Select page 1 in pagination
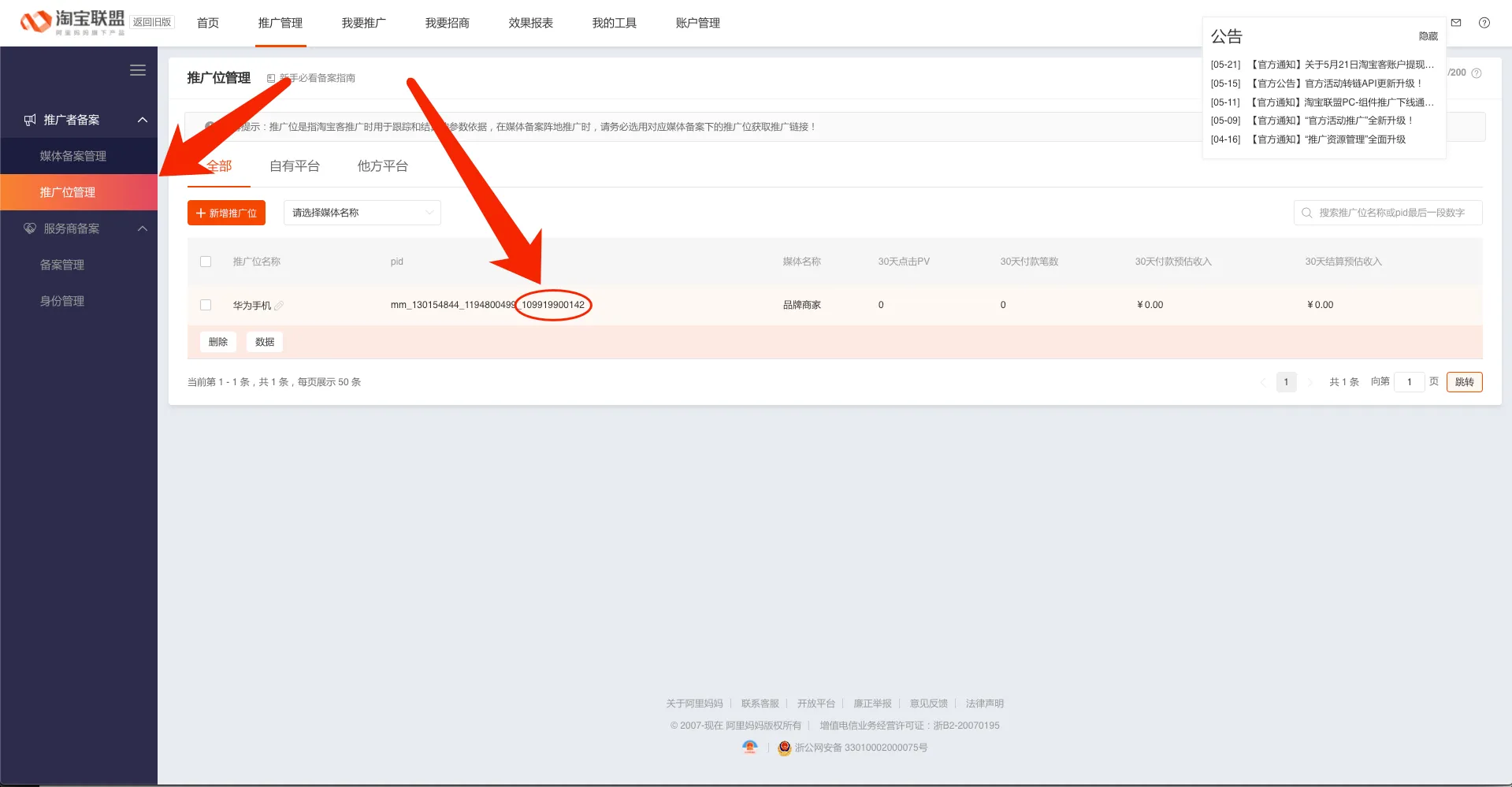Screen dimensions: 1512x787 1286,382
